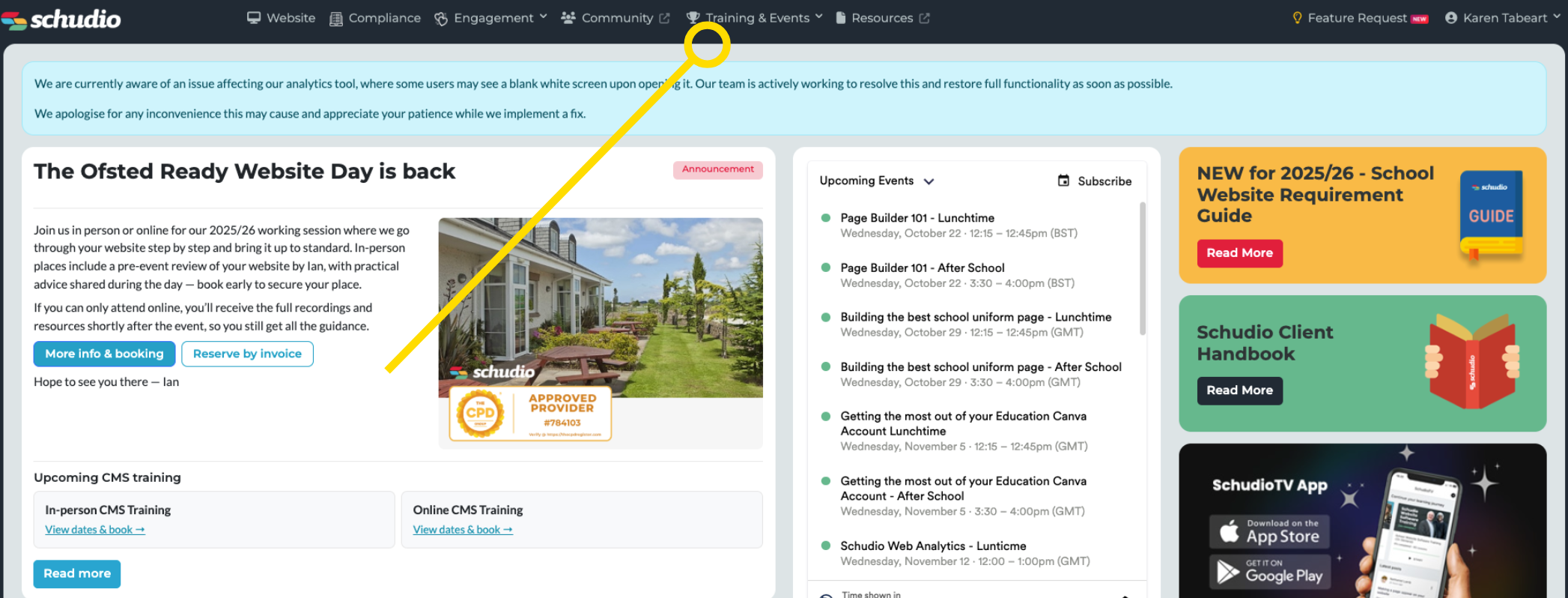The width and height of the screenshot is (1568, 598).
Task: Click the user avatar icon
Action: (x=1451, y=18)
